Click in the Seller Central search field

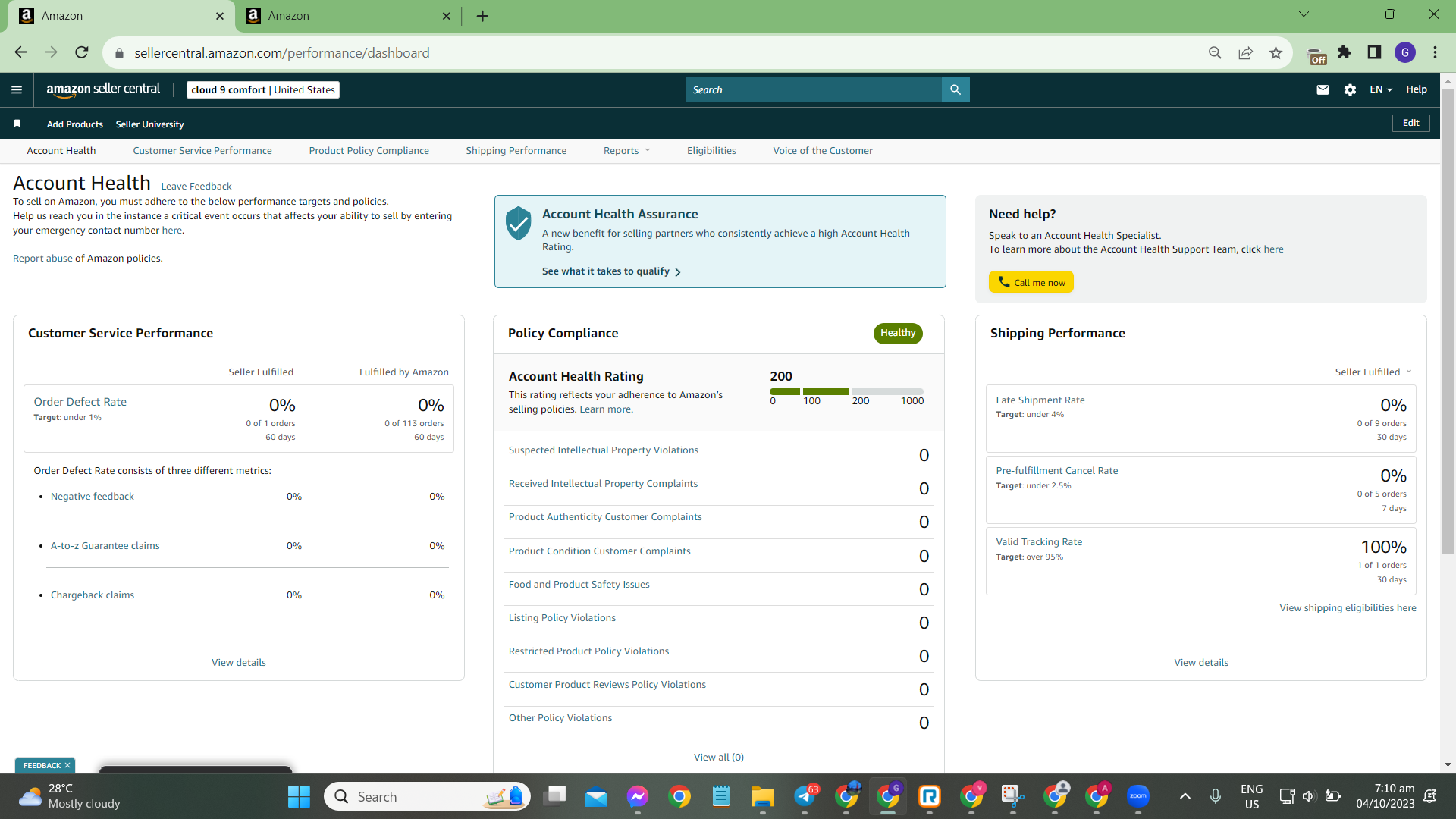pos(814,89)
